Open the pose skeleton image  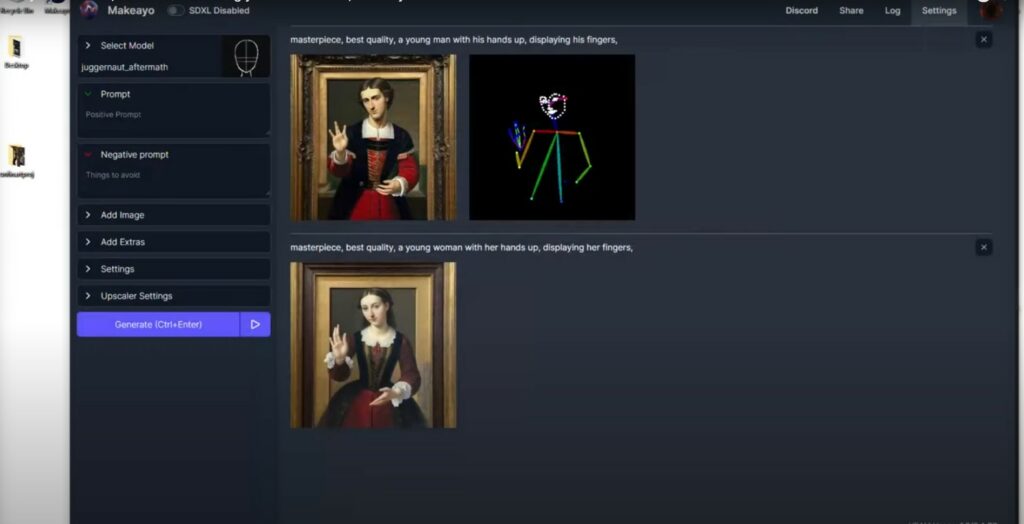click(552, 137)
